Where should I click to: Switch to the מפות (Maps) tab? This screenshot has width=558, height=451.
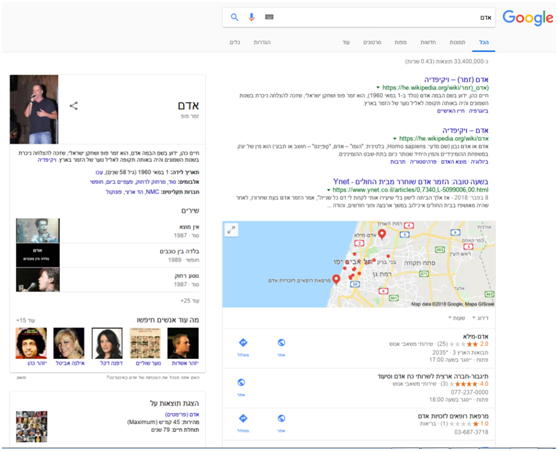click(x=401, y=42)
